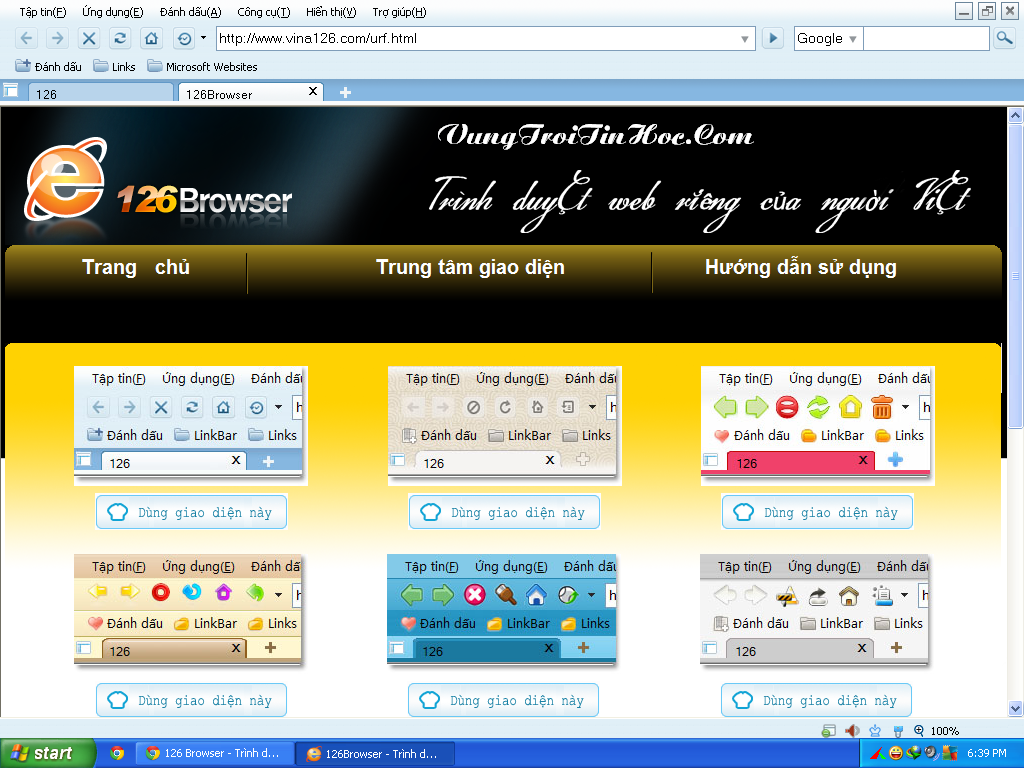Screen dimensions: 1024x768
Task: Open the Đánh dấu(A) menu
Action: pyautogui.click(x=191, y=12)
